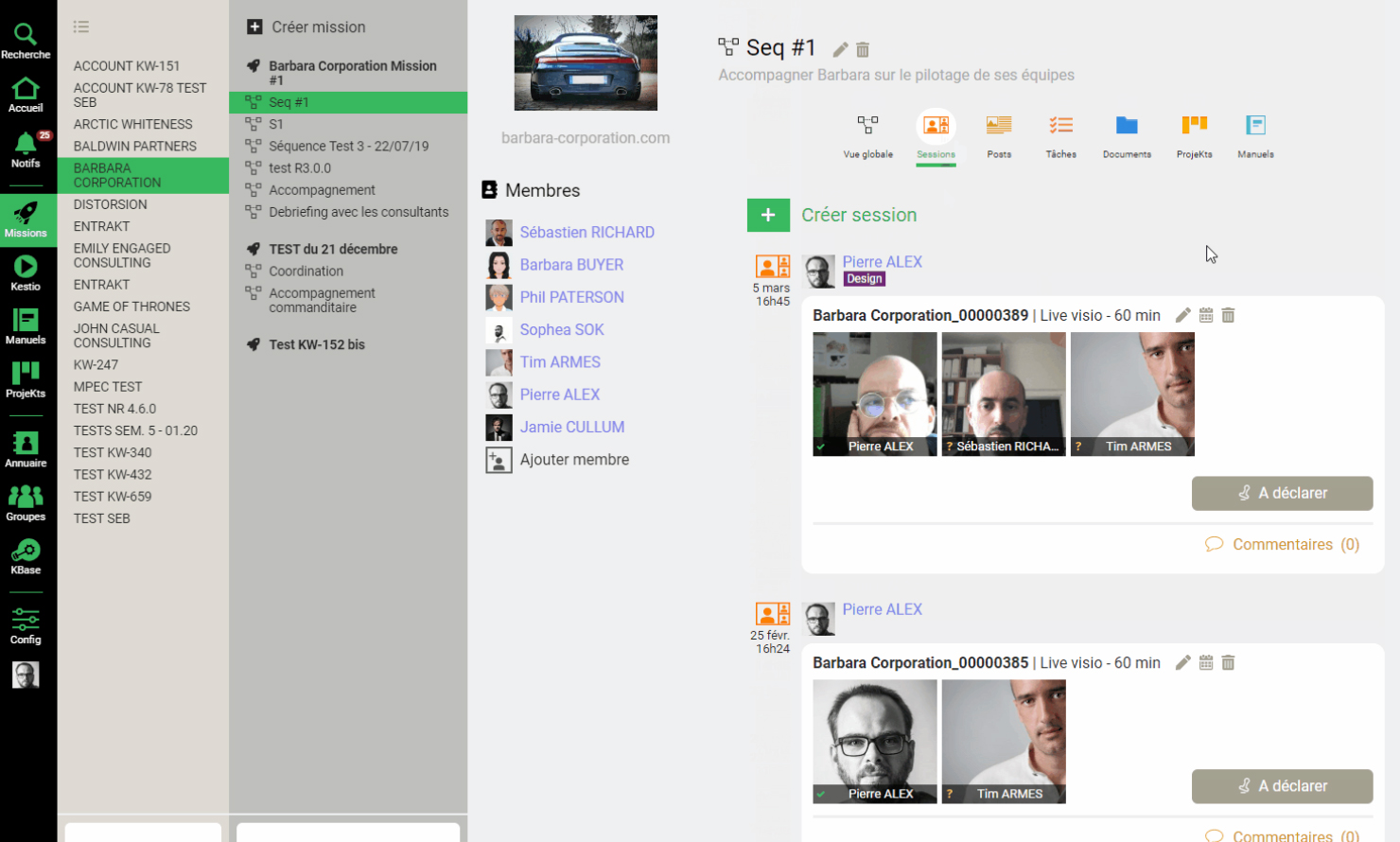This screenshot has height=842, width=1400.
Task: Open Notifs bell with 25 badge
Action: [x=26, y=149]
